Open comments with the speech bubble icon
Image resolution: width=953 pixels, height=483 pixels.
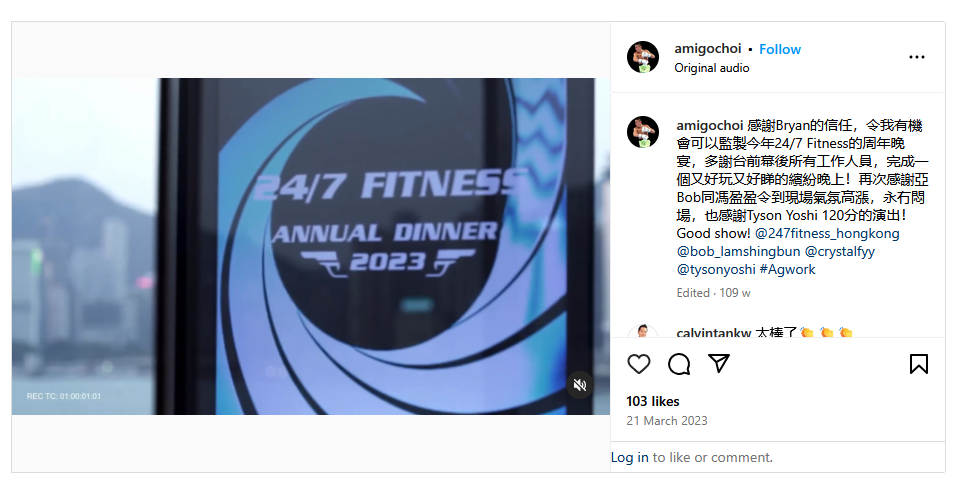[679, 364]
